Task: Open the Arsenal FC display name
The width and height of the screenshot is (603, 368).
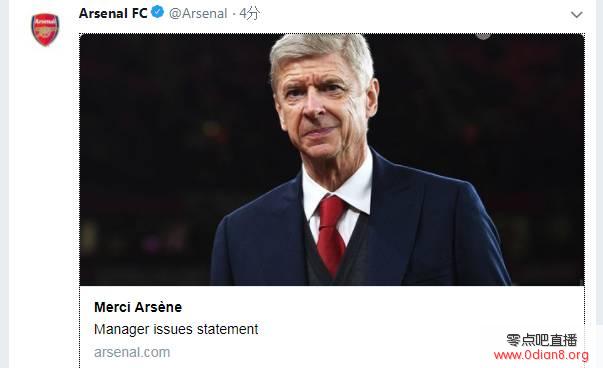Action: [113, 13]
